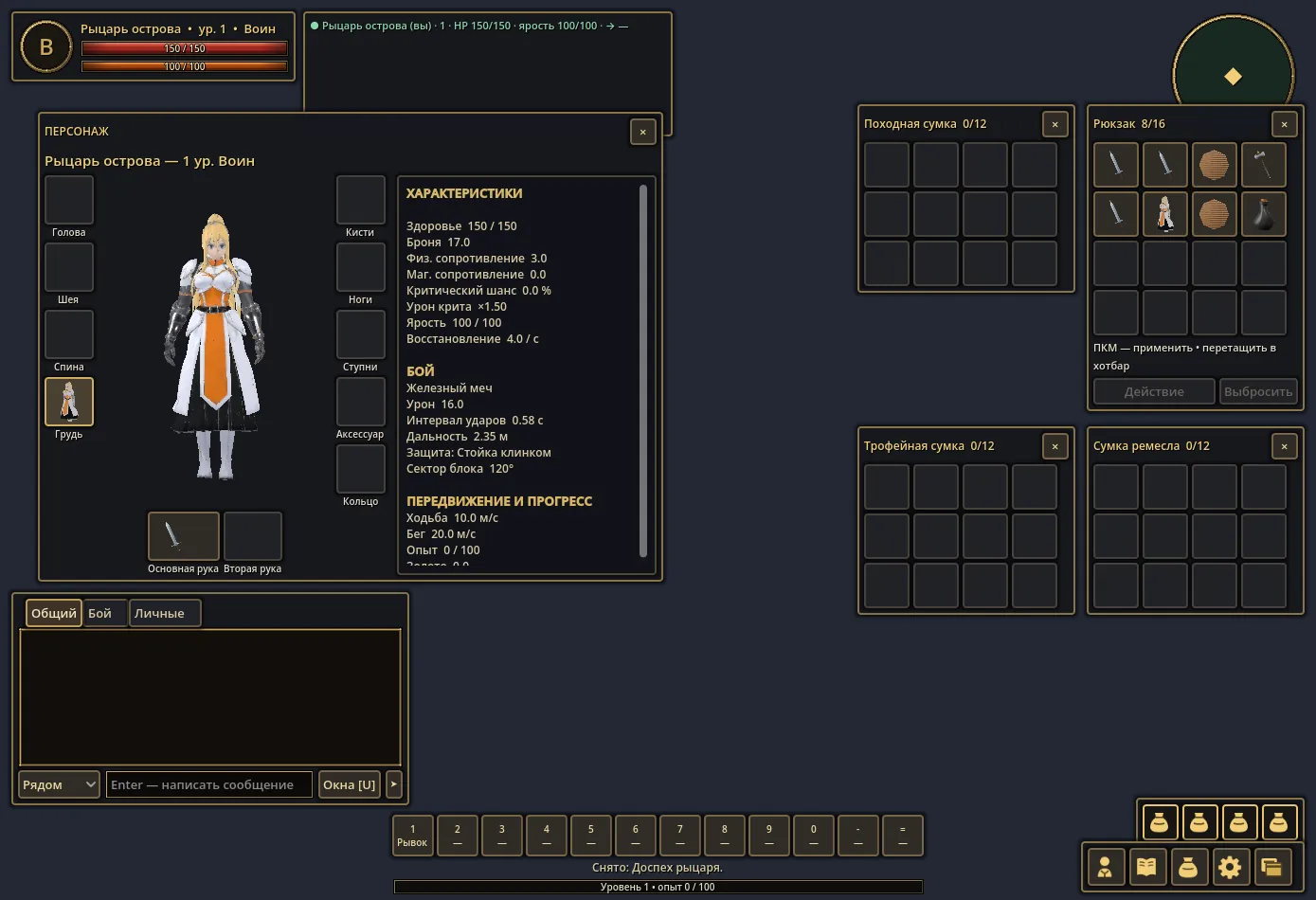Activate hotbar slot 1 Рывок
This screenshot has width=1316, height=900.
[x=412, y=836]
